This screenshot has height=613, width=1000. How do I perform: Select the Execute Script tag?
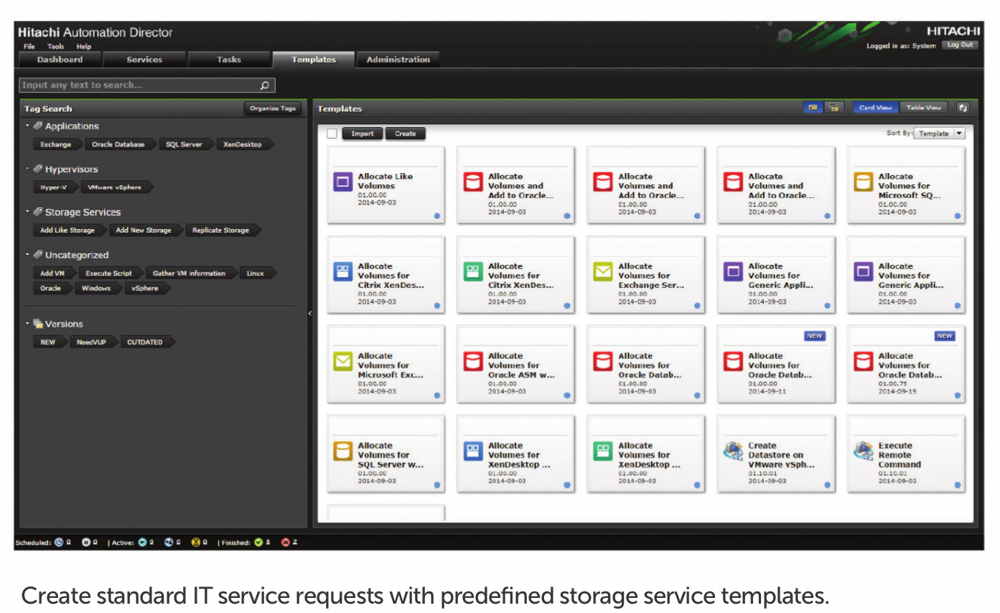point(109,273)
